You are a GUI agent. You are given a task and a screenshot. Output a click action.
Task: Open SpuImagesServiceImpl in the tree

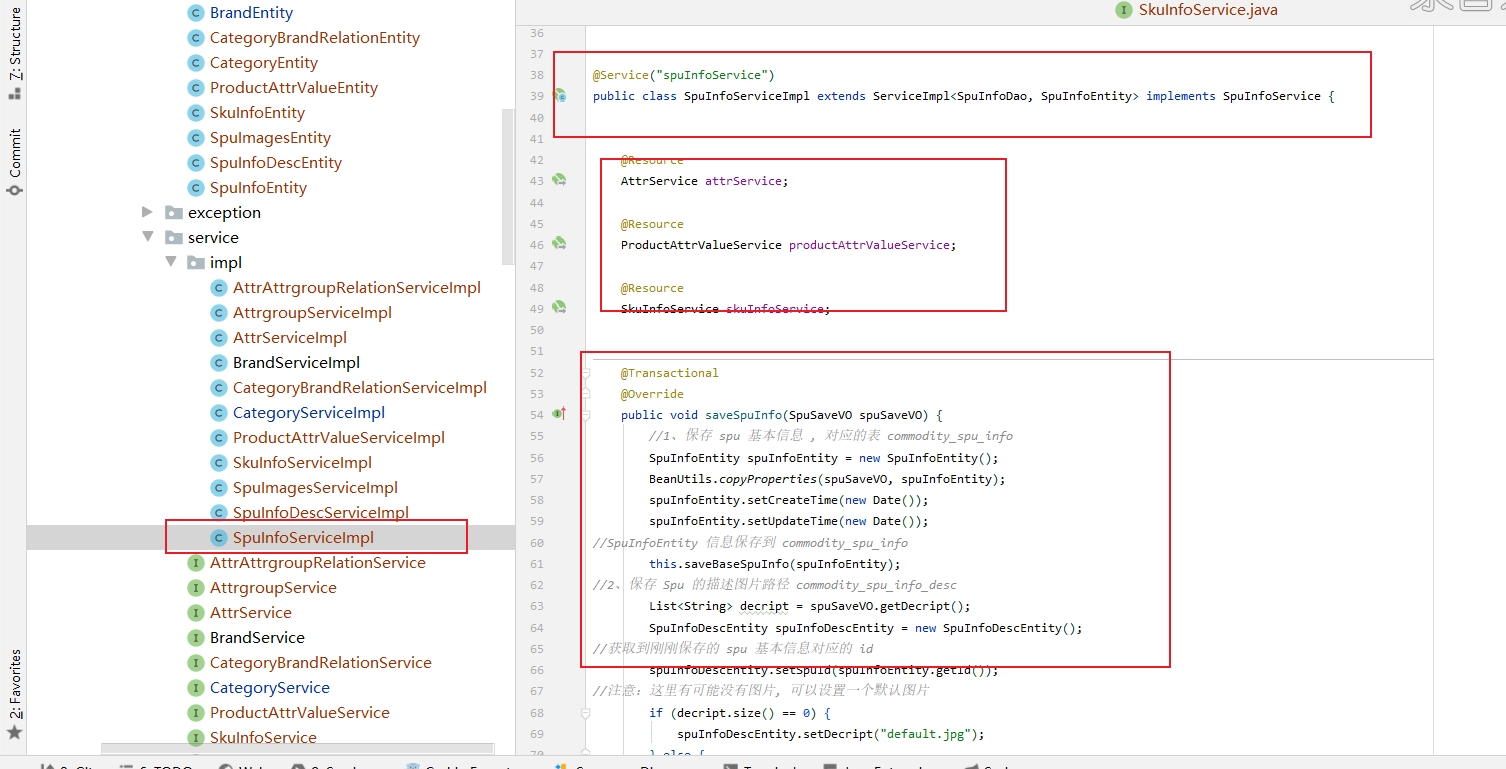(x=315, y=488)
